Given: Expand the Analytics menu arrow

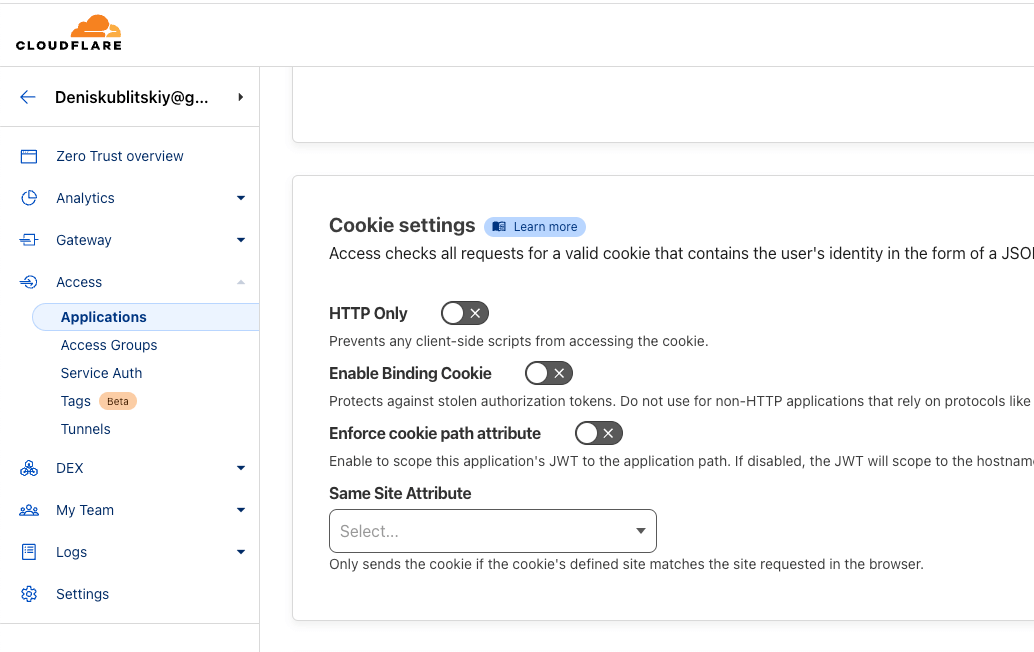Looking at the screenshot, I should click(x=241, y=198).
